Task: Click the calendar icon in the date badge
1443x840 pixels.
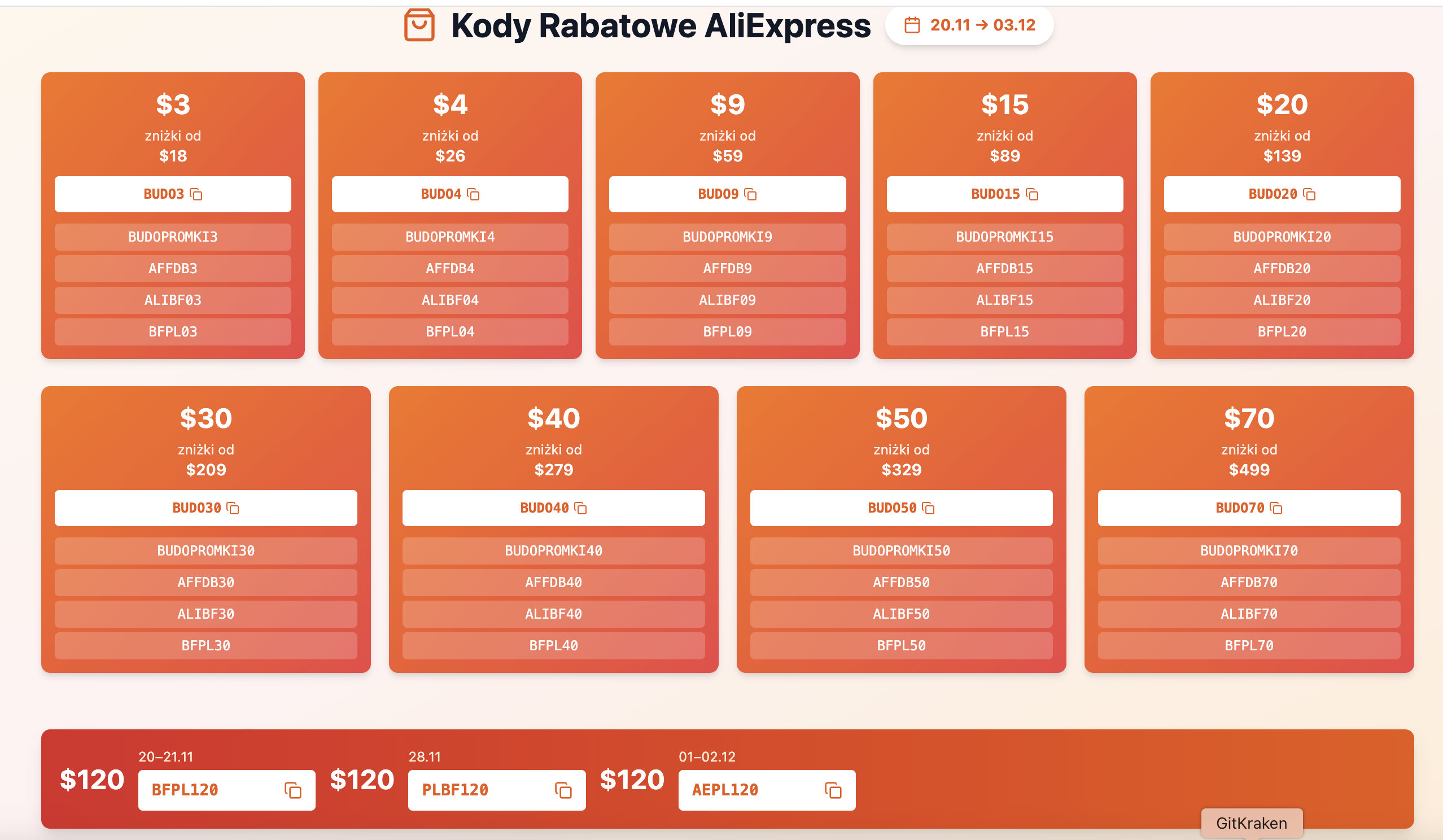Action: (x=912, y=25)
